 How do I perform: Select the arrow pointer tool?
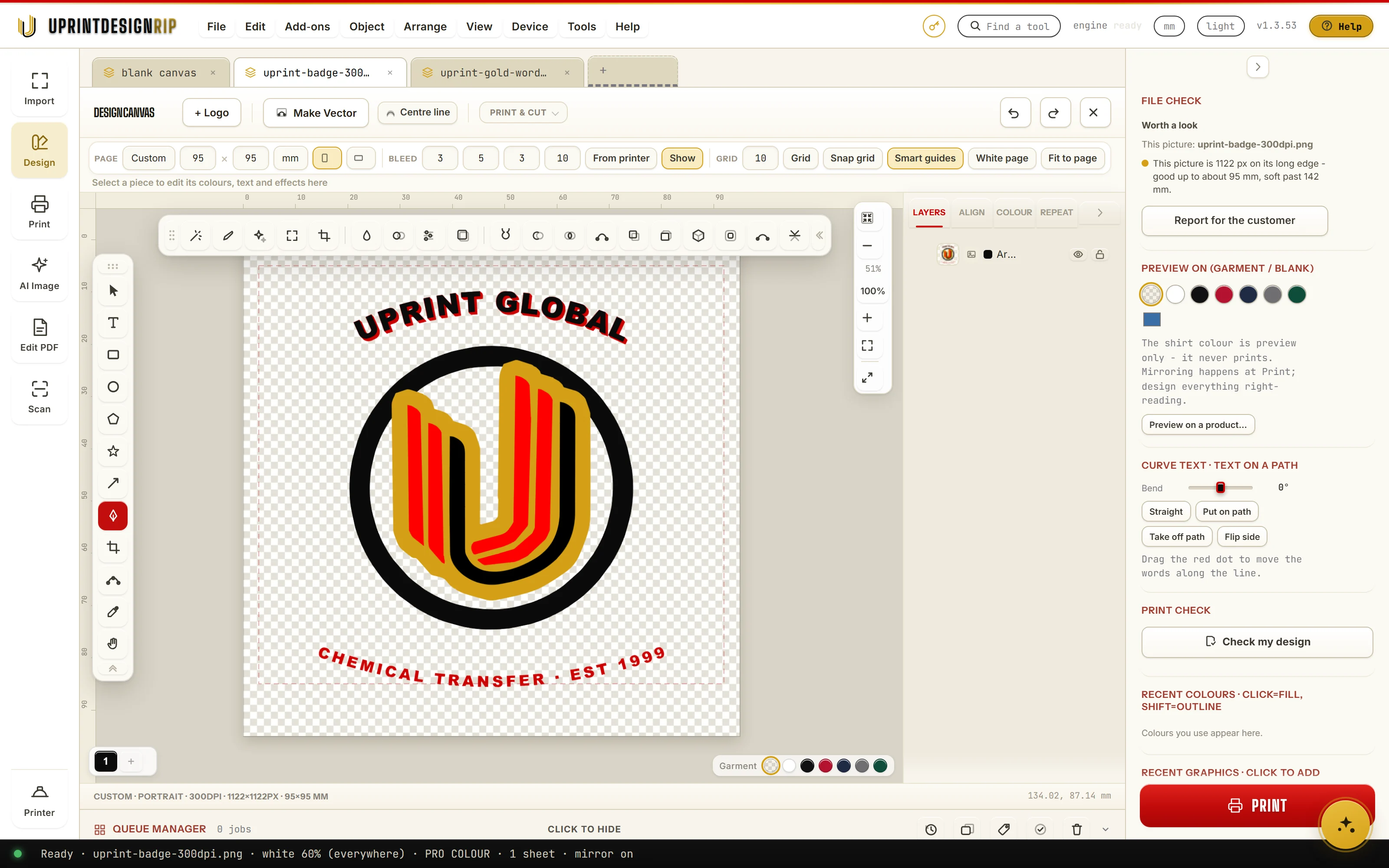click(113, 290)
